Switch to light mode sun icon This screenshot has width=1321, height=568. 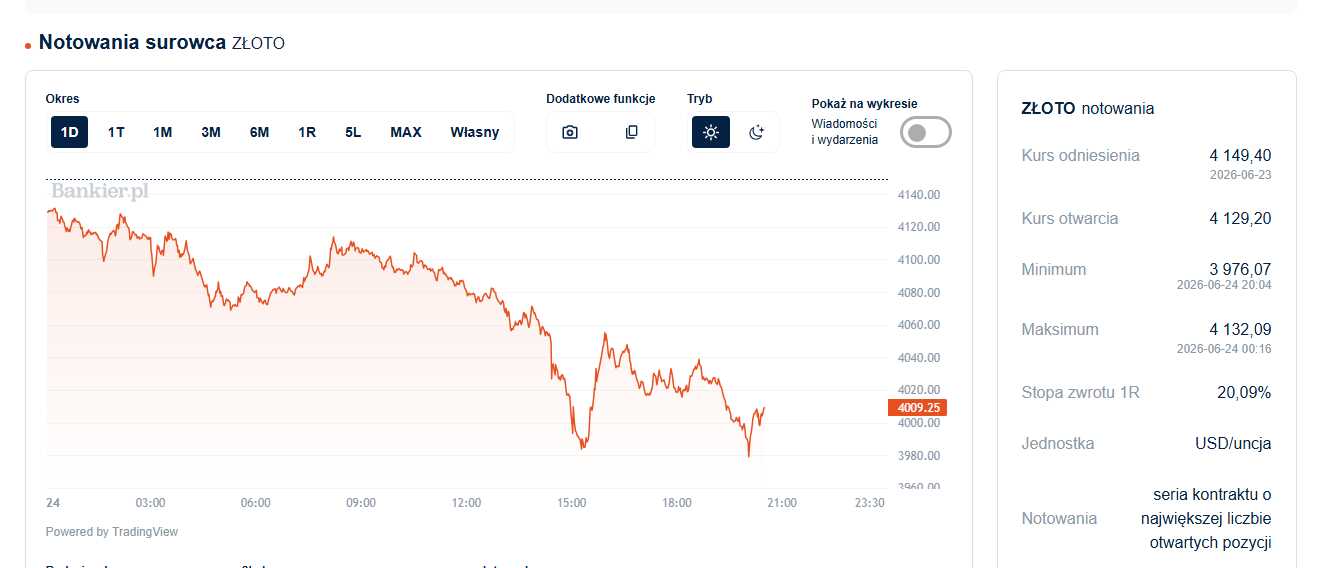coord(711,132)
